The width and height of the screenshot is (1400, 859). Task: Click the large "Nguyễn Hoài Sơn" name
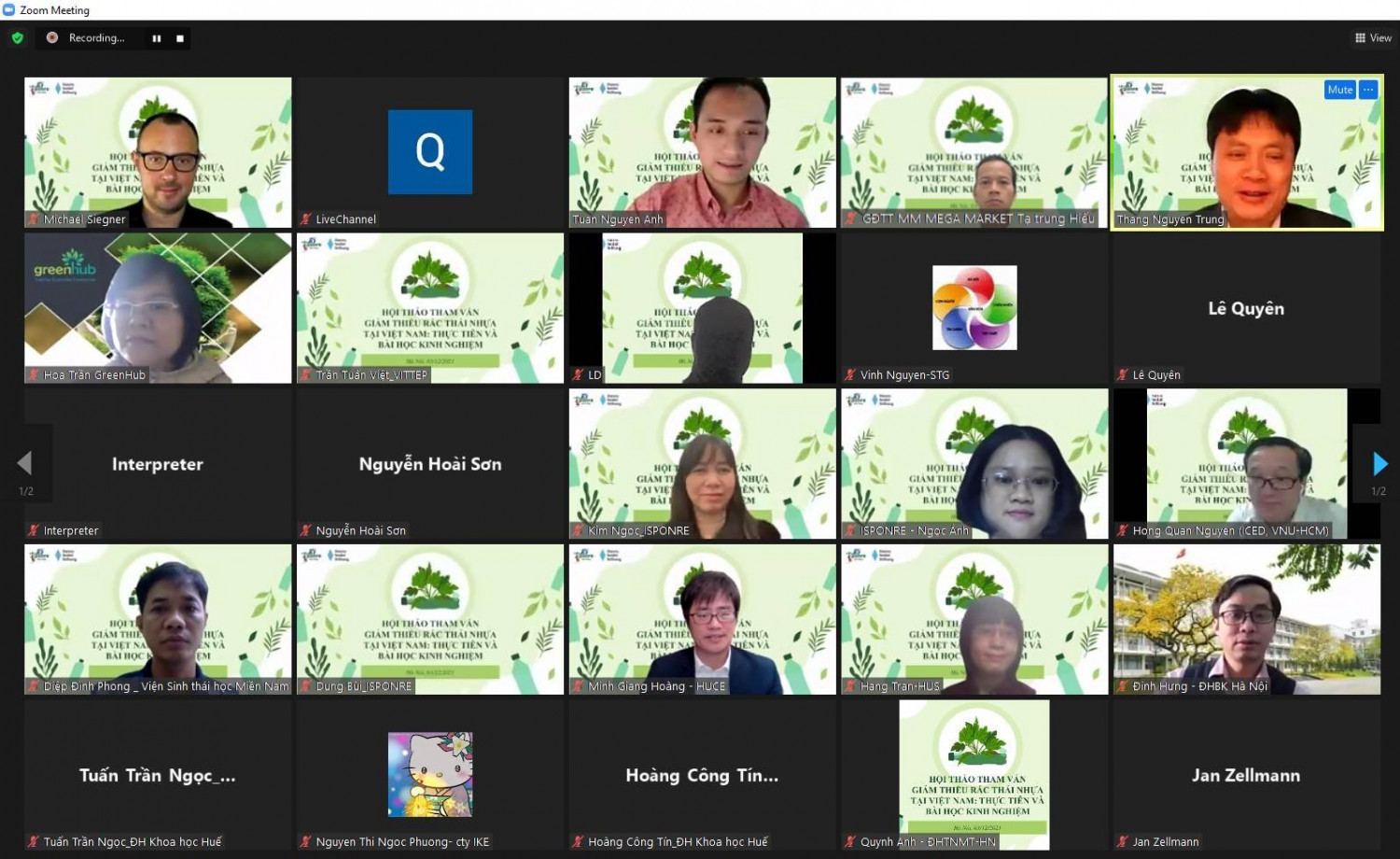tap(430, 464)
